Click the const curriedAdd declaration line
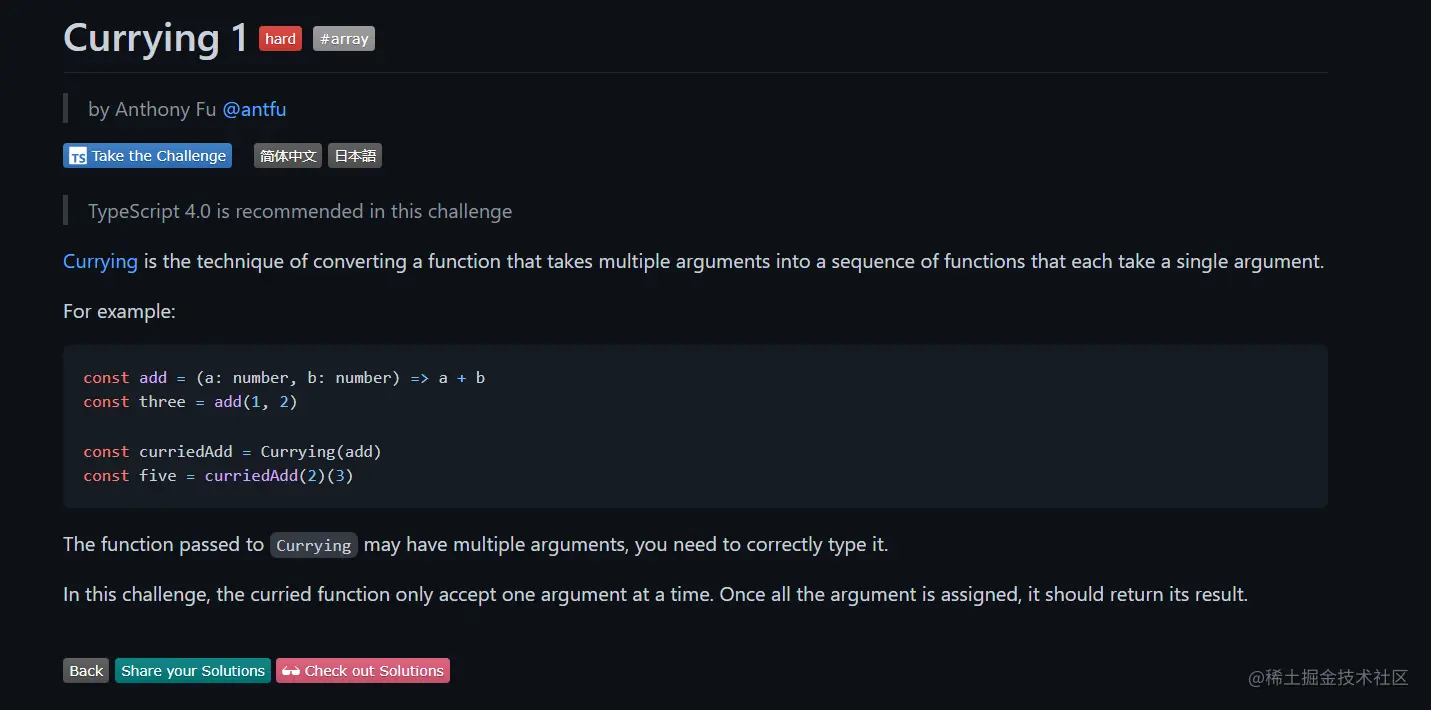 click(x=232, y=452)
